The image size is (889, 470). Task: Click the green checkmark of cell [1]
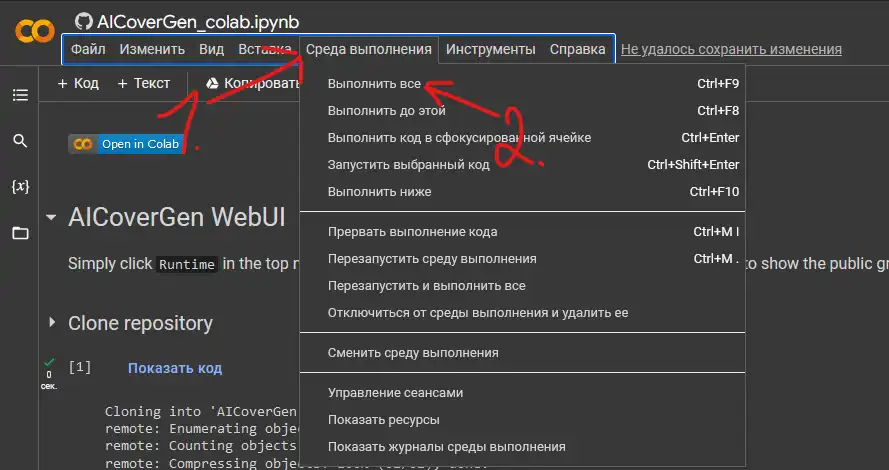point(49,362)
